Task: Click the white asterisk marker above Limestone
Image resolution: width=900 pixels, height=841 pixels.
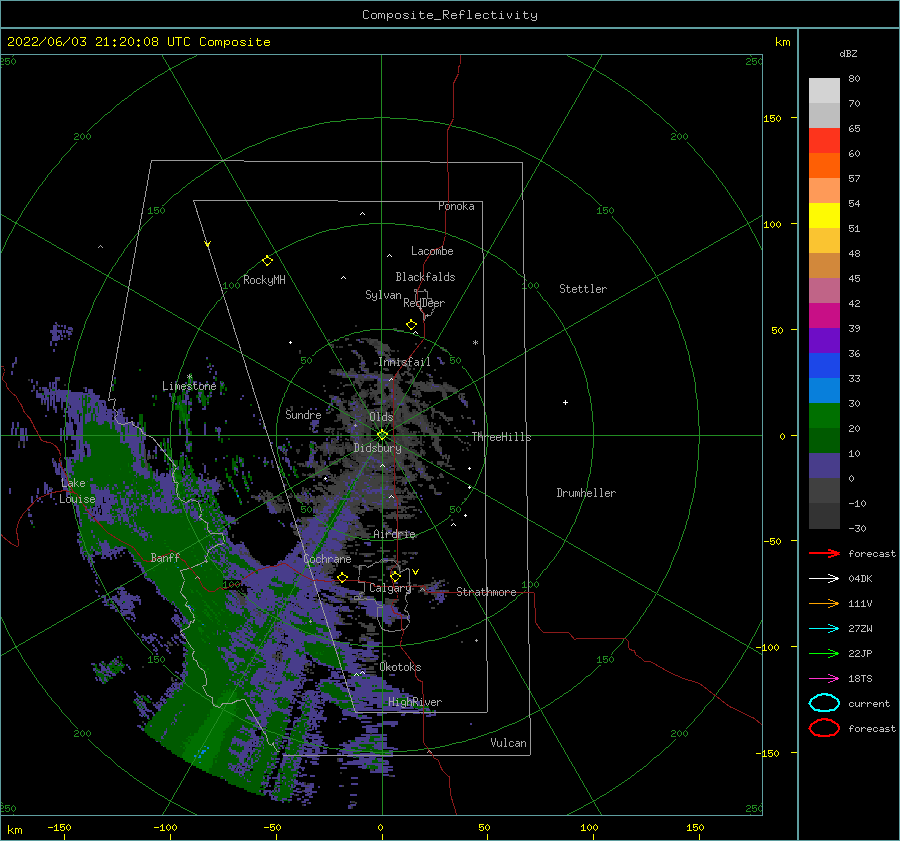Action: click(189, 377)
